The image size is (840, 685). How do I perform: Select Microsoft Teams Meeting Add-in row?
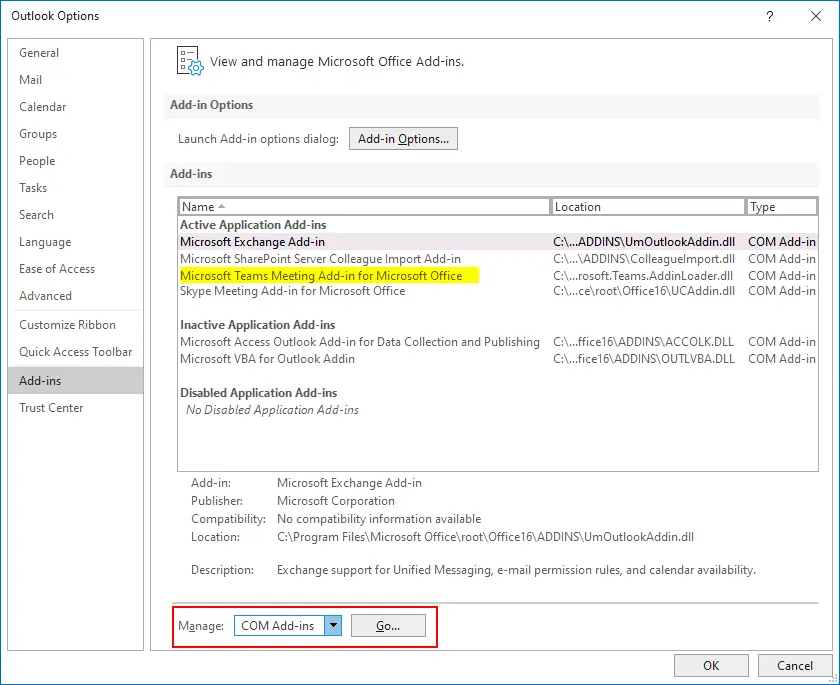pyautogui.click(x=498, y=275)
